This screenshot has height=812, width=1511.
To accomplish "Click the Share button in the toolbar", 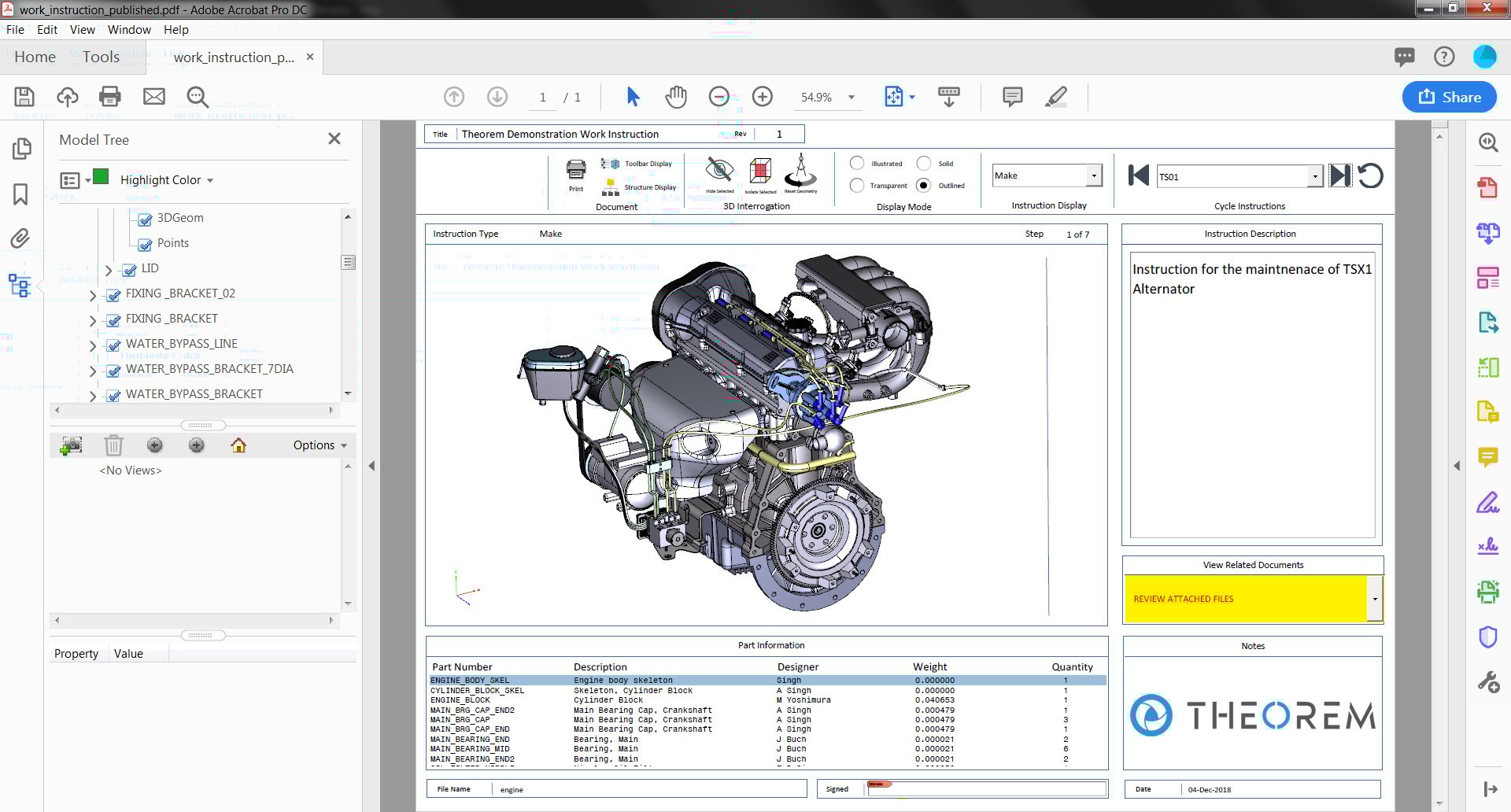I will click(x=1449, y=97).
